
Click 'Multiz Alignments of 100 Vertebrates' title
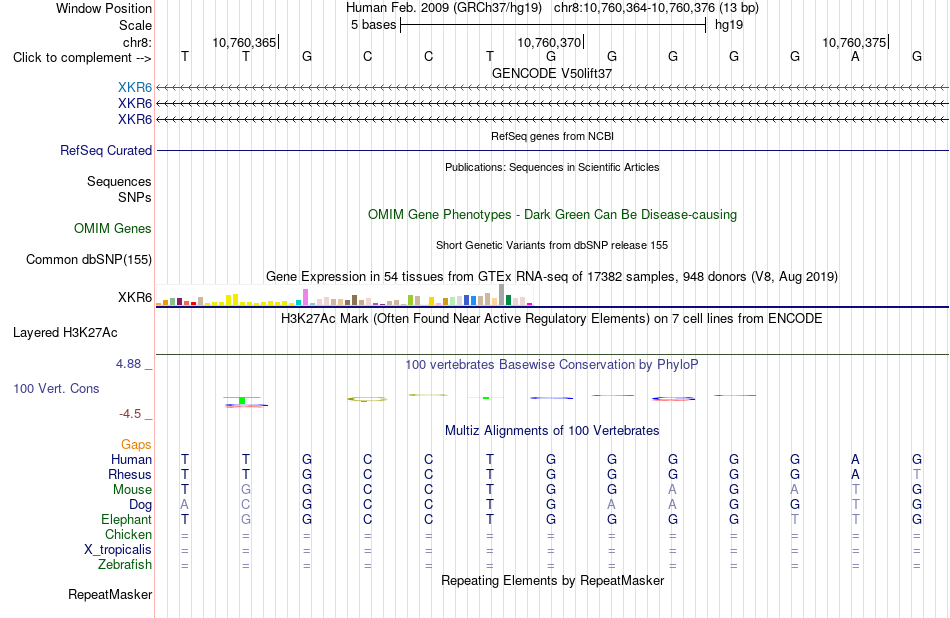point(552,431)
